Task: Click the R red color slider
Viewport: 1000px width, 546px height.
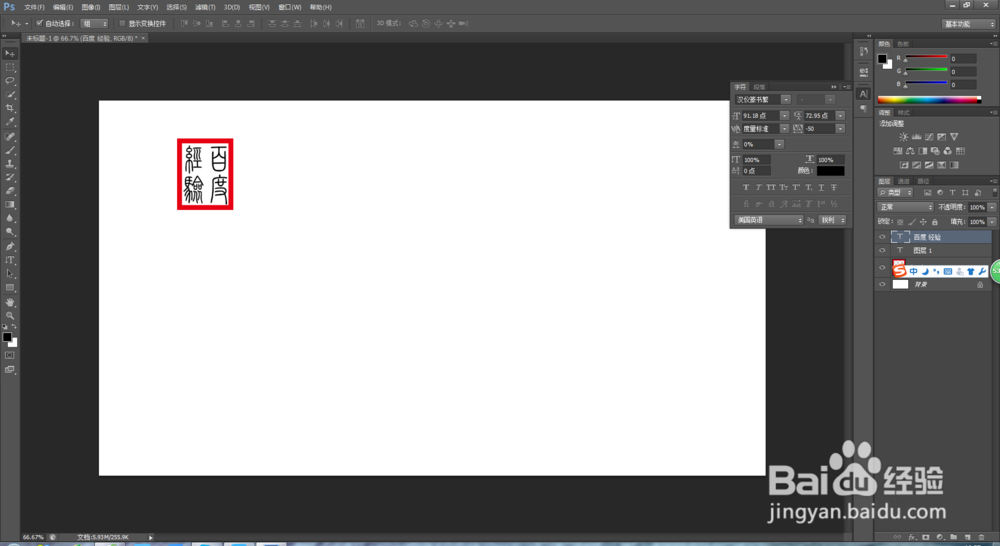Action: click(x=926, y=58)
